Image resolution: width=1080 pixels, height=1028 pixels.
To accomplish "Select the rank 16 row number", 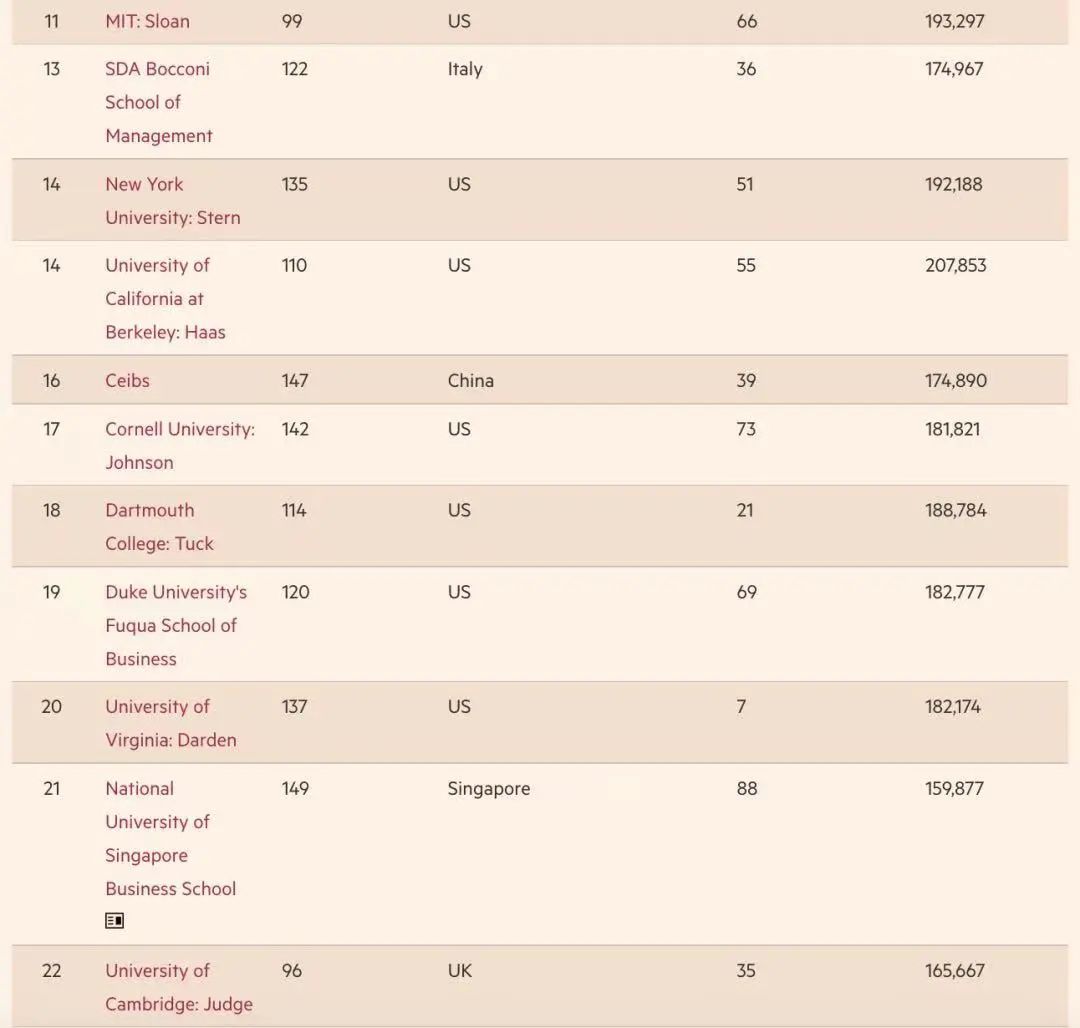I will [x=51, y=381].
